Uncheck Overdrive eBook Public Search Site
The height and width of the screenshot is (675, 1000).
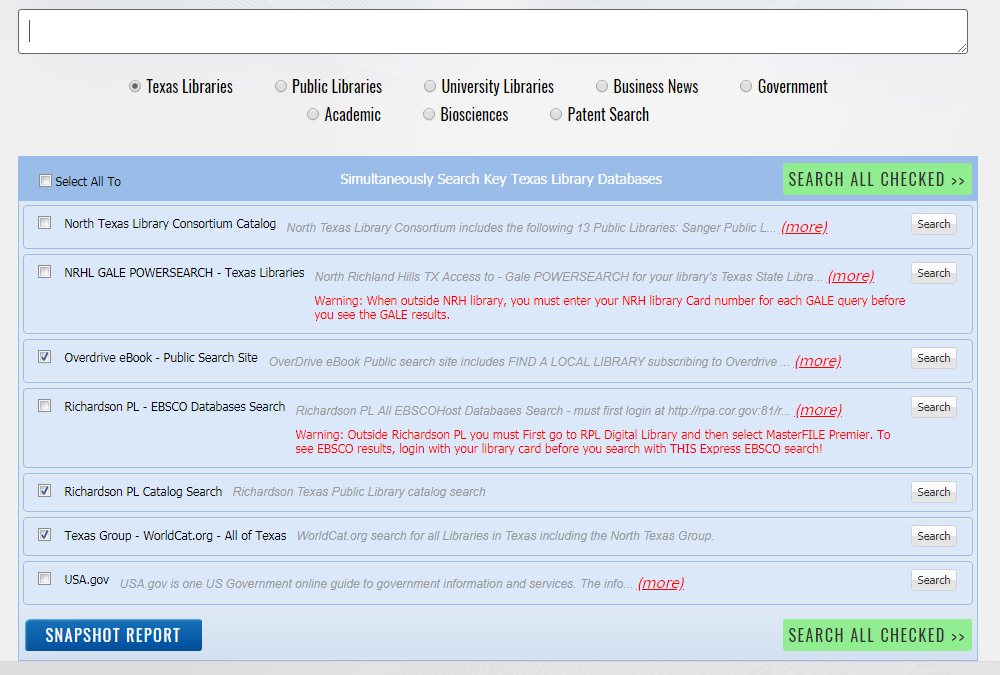(45, 357)
